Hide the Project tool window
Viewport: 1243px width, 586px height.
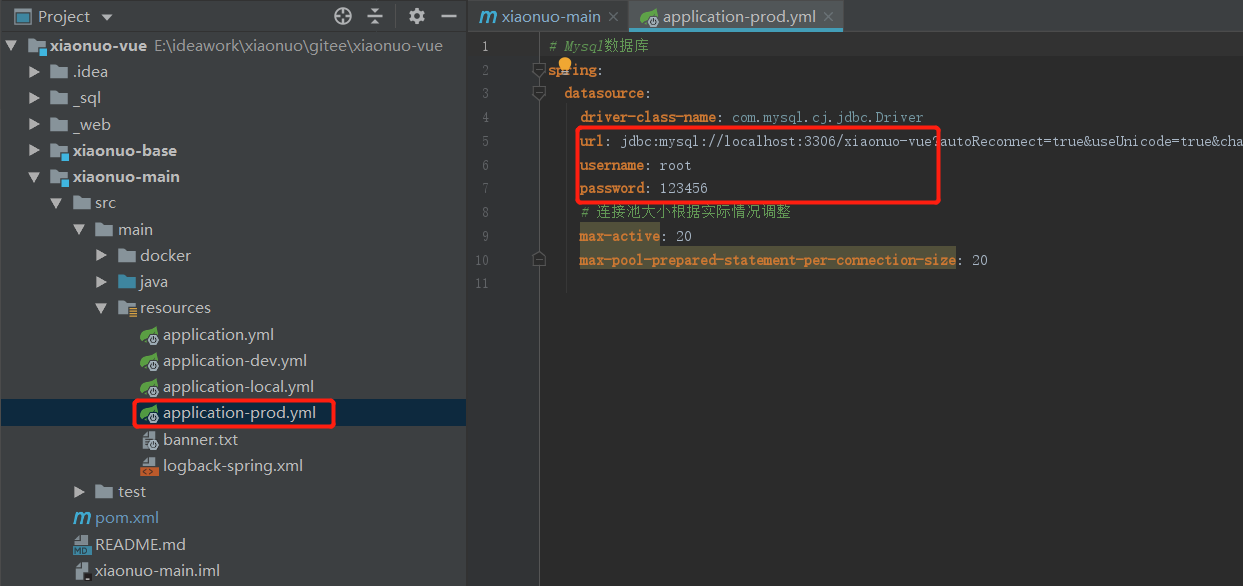pyautogui.click(x=449, y=16)
